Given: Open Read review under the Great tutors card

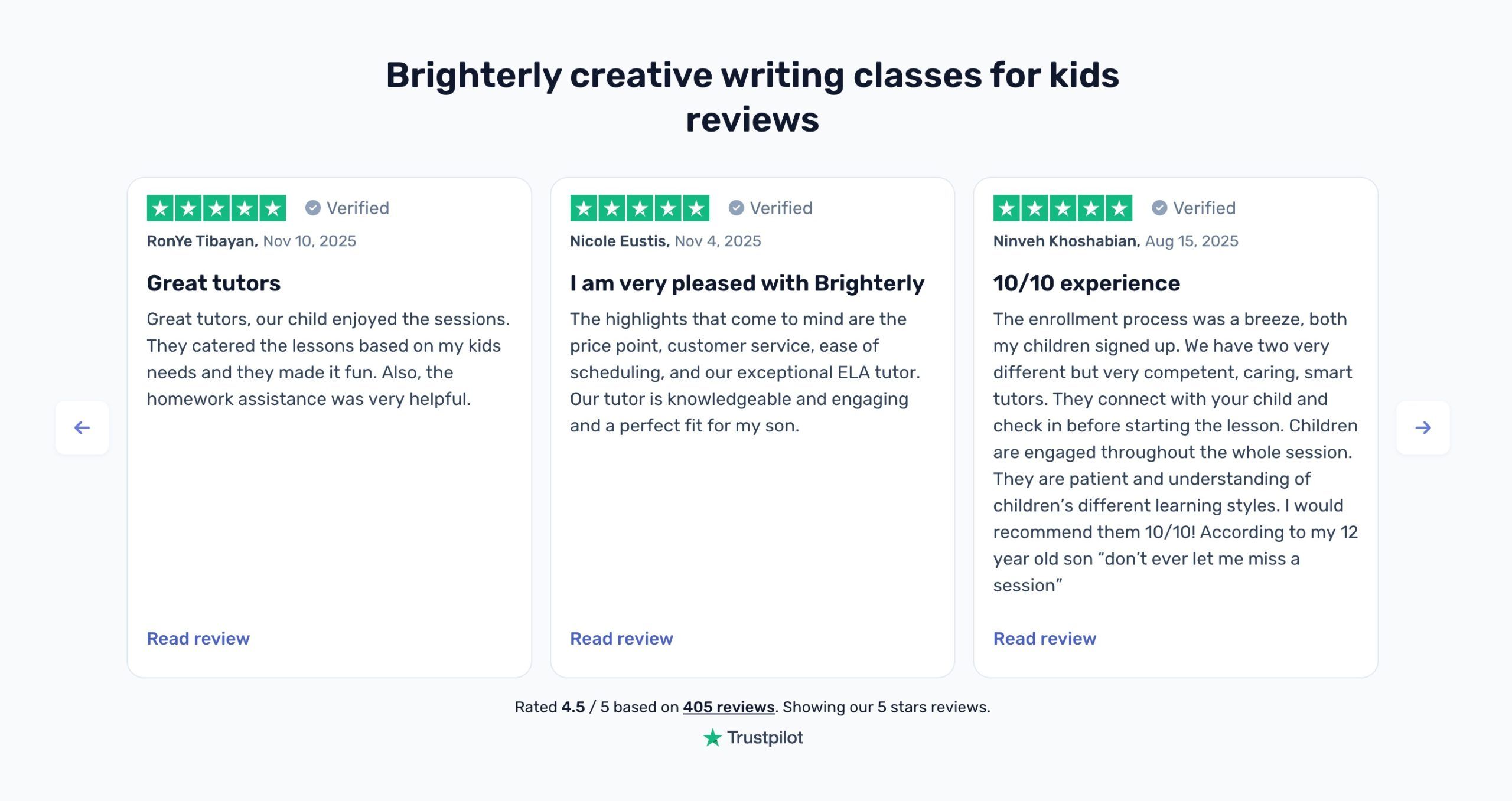Looking at the screenshot, I should point(198,638).
